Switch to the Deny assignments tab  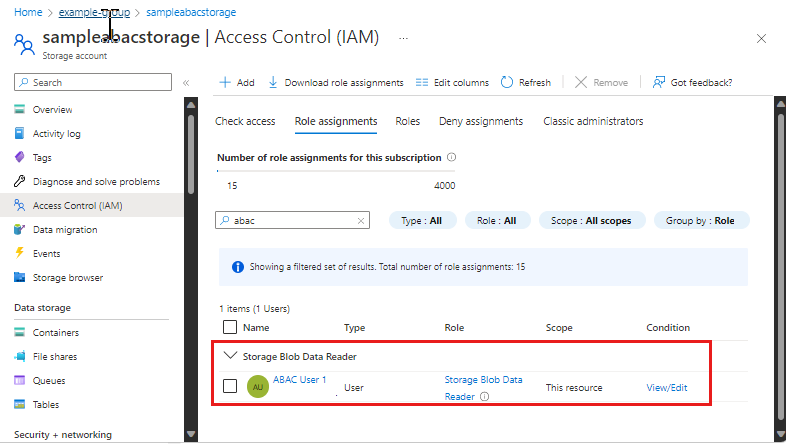[481, 121]
